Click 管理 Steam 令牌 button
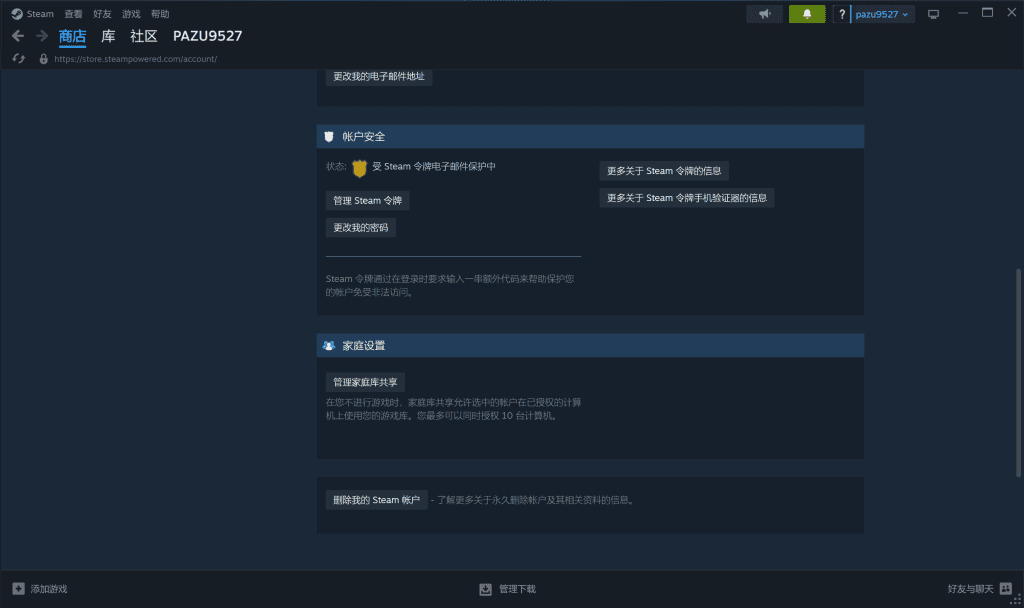 (368, 200)
